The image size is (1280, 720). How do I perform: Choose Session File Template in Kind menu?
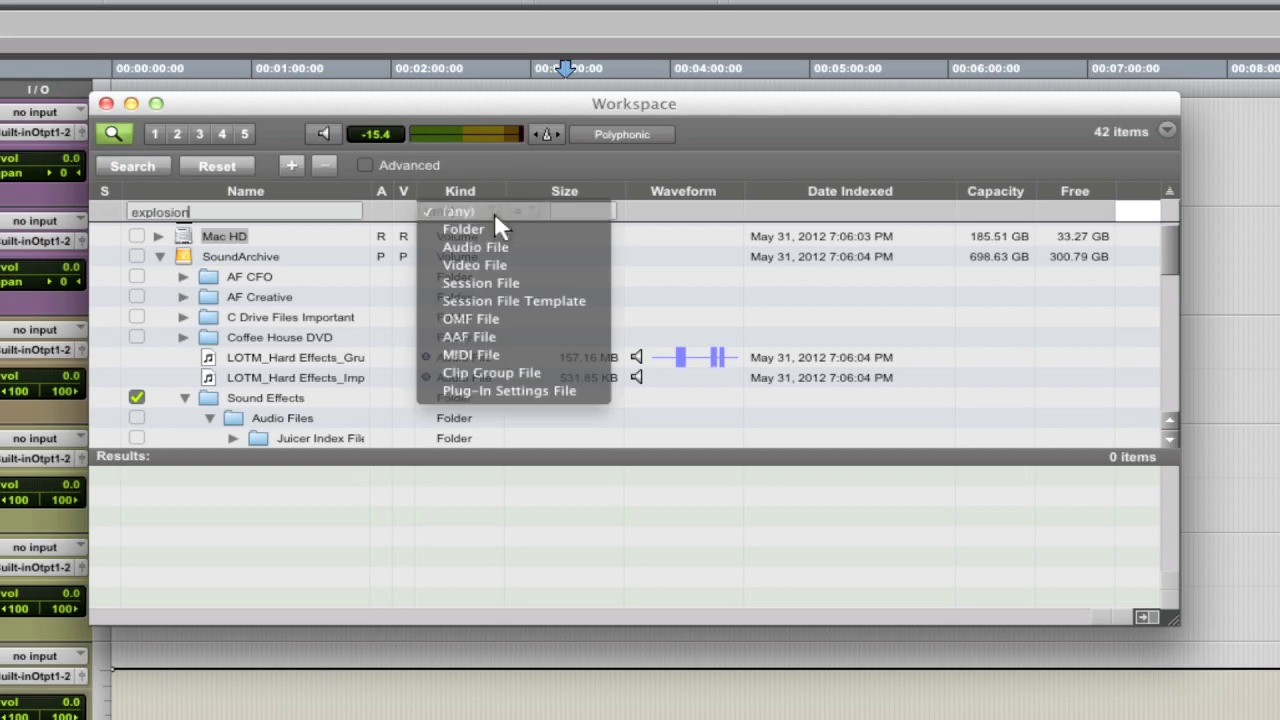(513, 302)
